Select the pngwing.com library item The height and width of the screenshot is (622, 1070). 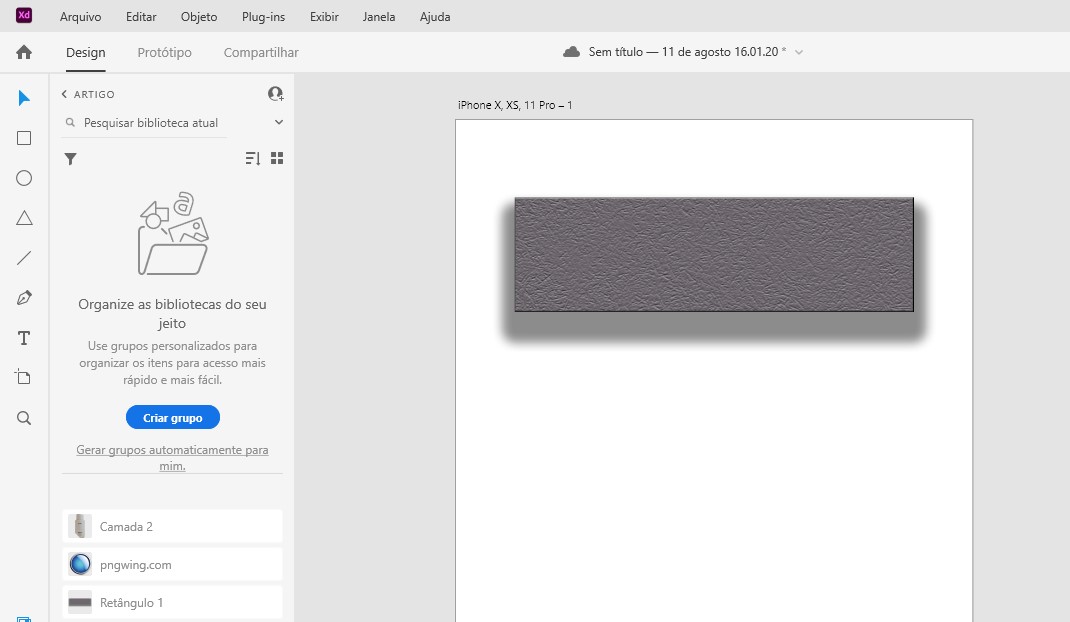pos(172,565)
